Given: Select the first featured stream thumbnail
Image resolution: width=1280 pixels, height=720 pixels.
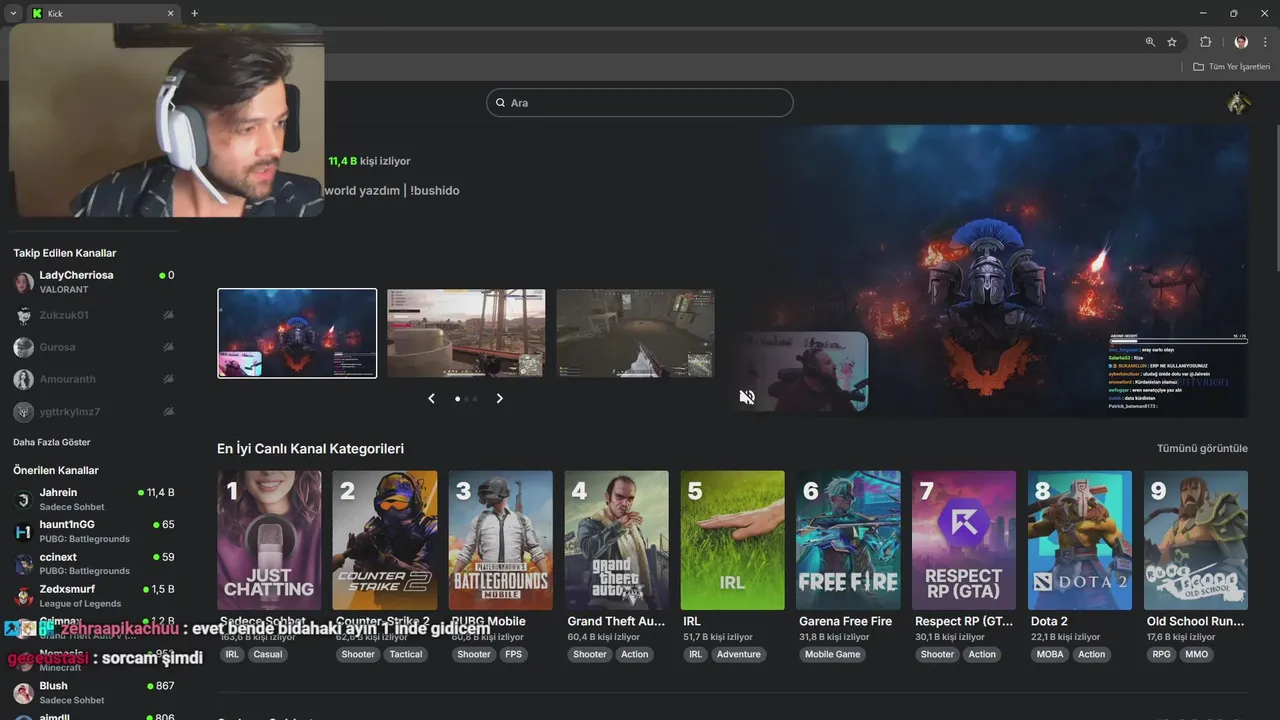Looking at the screenshot, I should [297, 333].
